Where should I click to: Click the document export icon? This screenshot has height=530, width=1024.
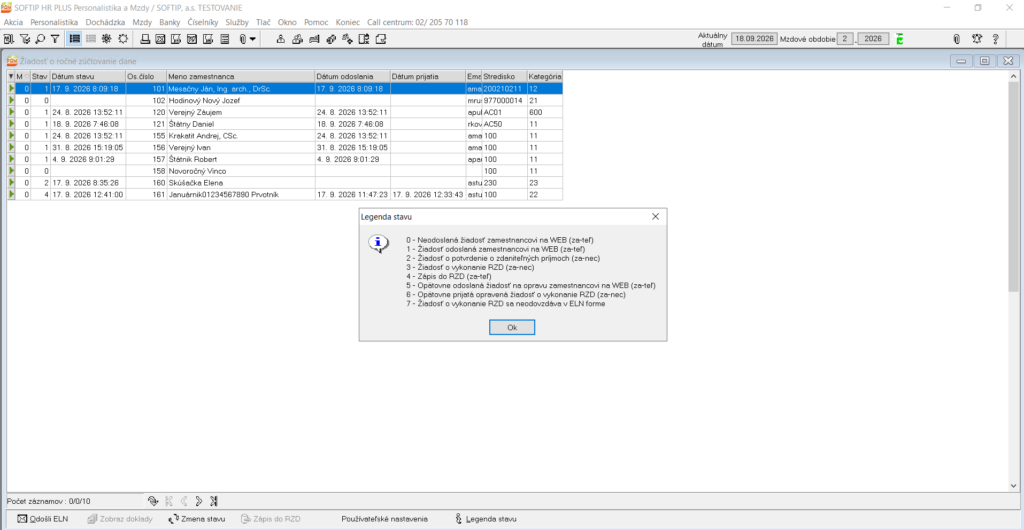point(364,39)
